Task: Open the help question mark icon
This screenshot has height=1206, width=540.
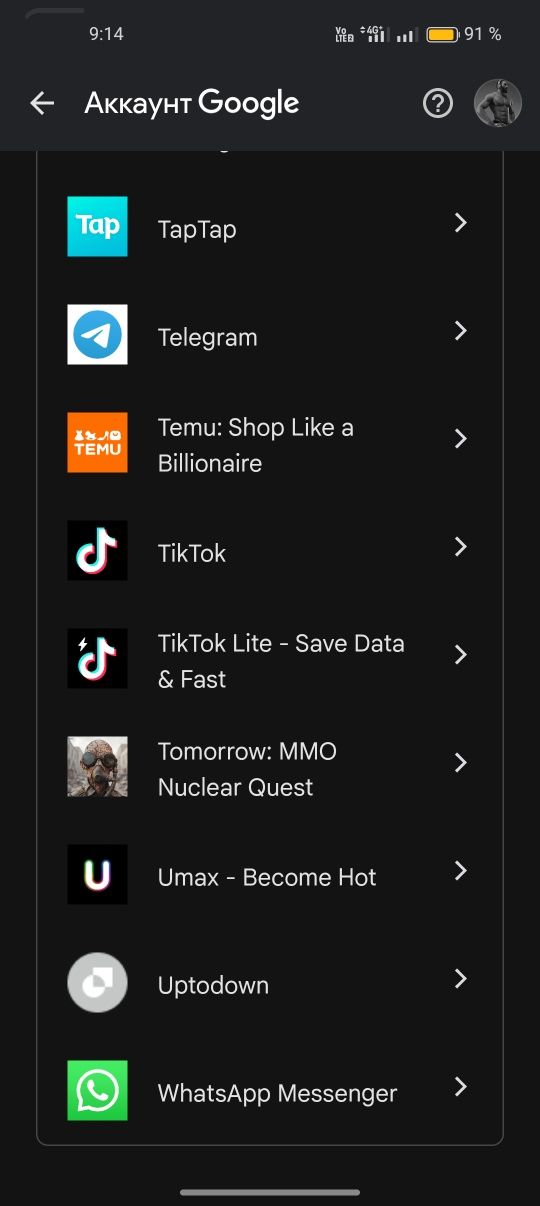Action: (438, 103)
